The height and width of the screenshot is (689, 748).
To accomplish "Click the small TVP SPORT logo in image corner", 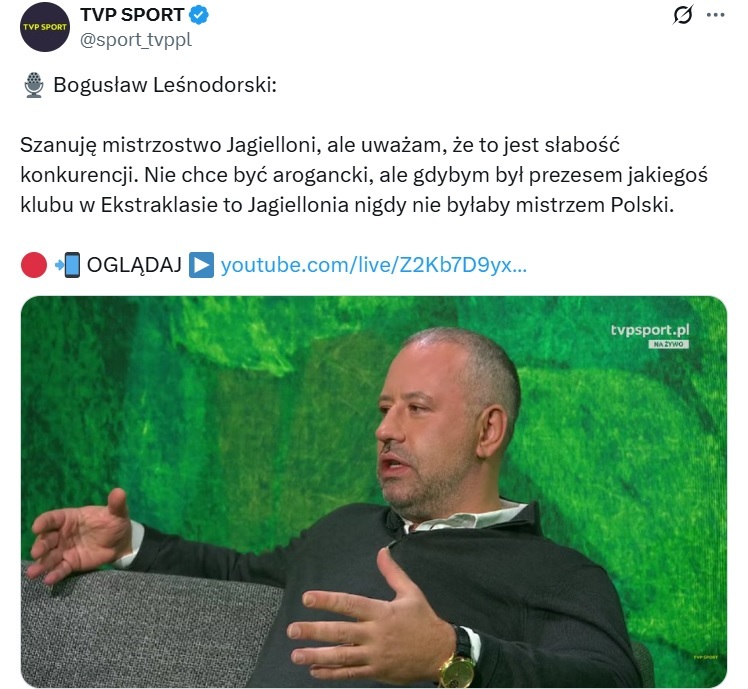I will [x=706, y=657].
